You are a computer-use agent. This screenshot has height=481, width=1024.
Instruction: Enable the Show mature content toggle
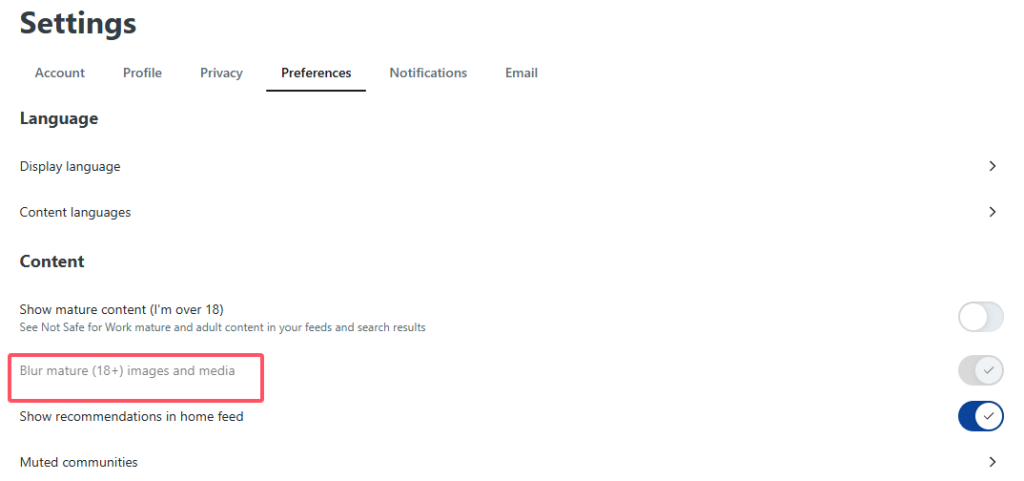[x=980, y=317]
